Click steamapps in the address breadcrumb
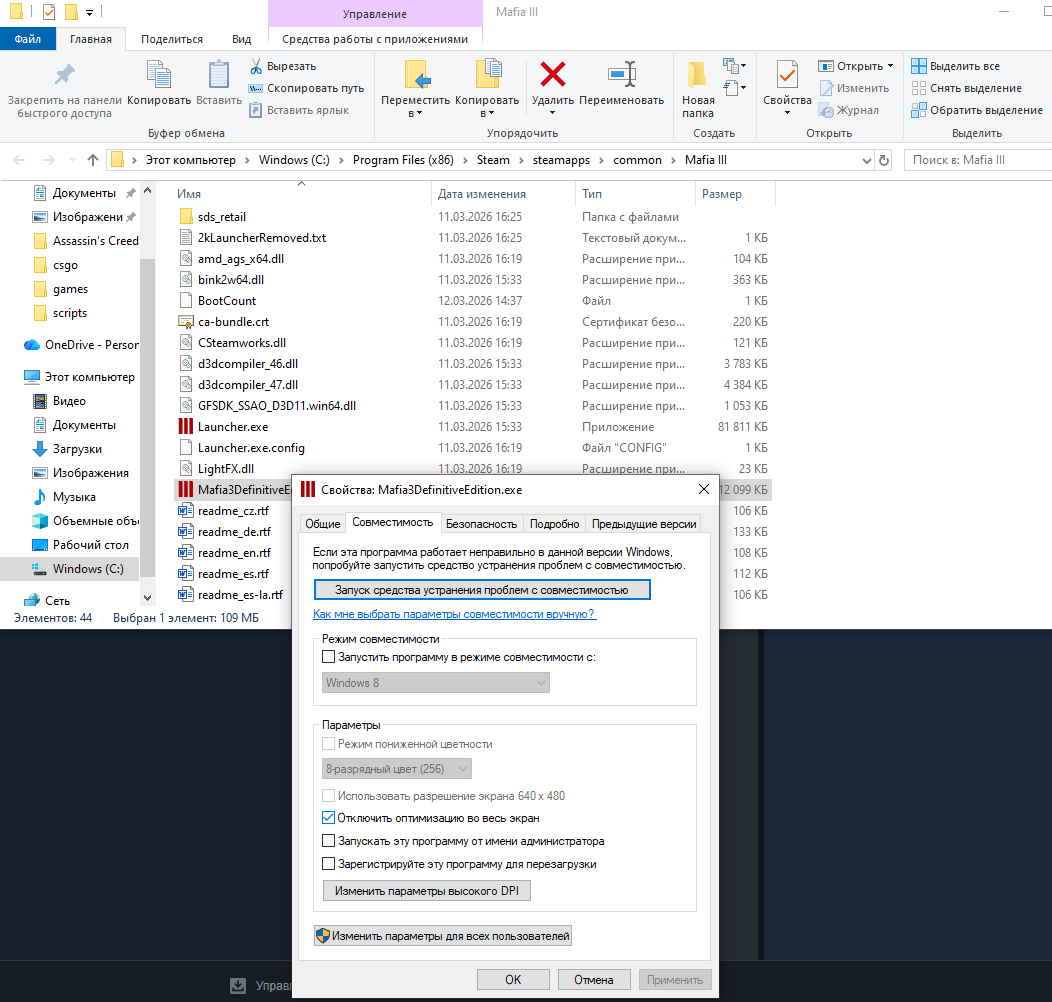 (561, 160)
